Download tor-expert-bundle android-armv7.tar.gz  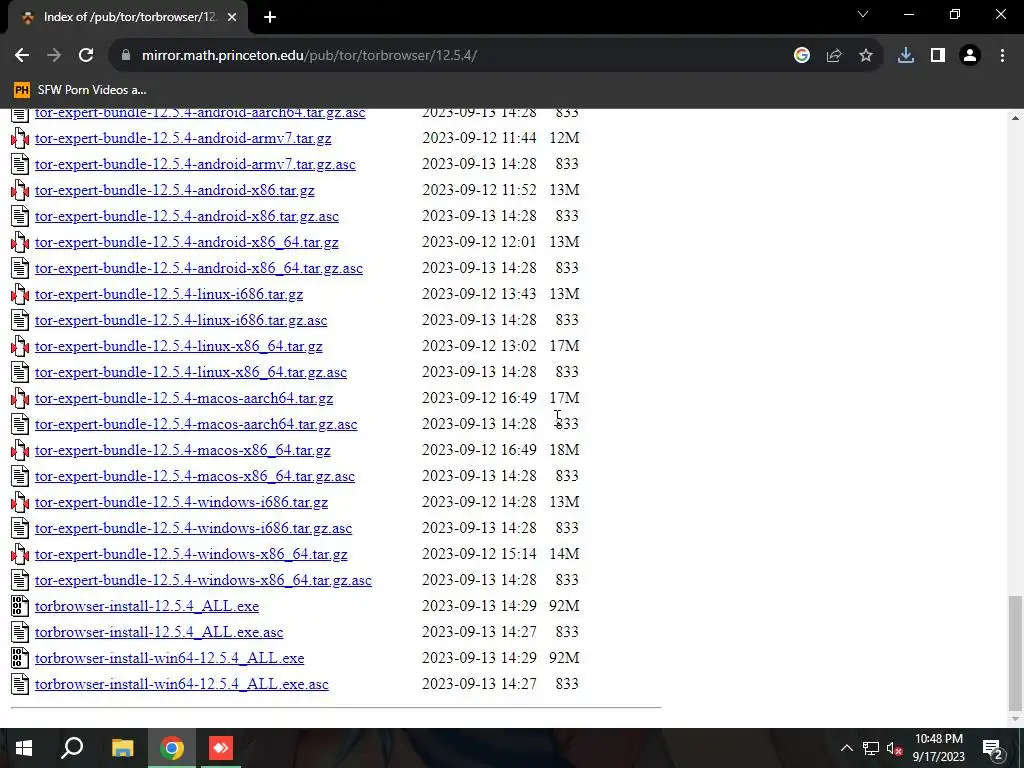click(x=183, y=138)
